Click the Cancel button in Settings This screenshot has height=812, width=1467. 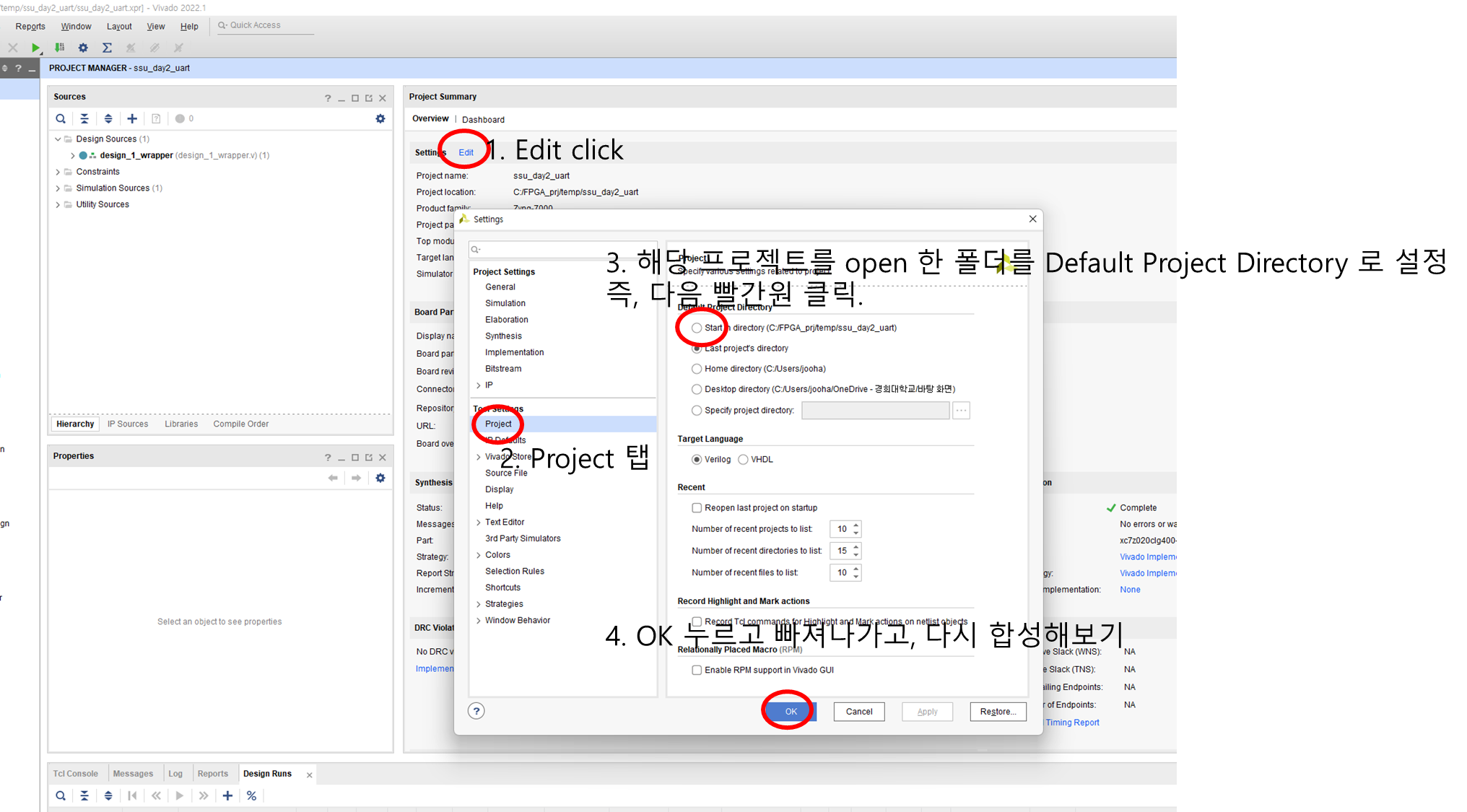click(x=858, y=712)
